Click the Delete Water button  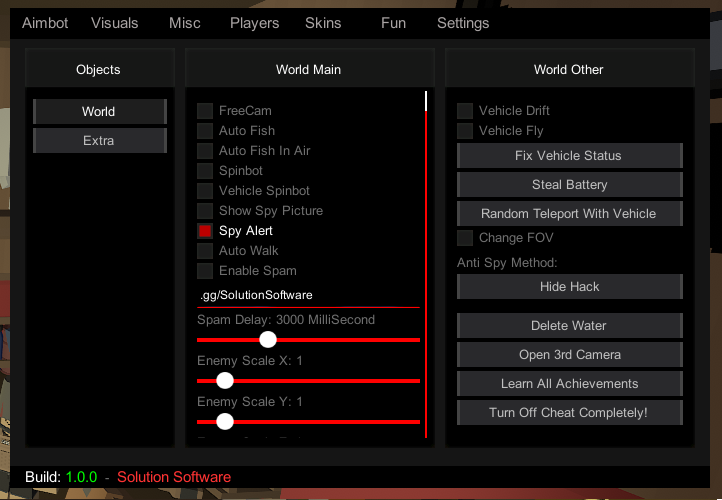(570, 326)
